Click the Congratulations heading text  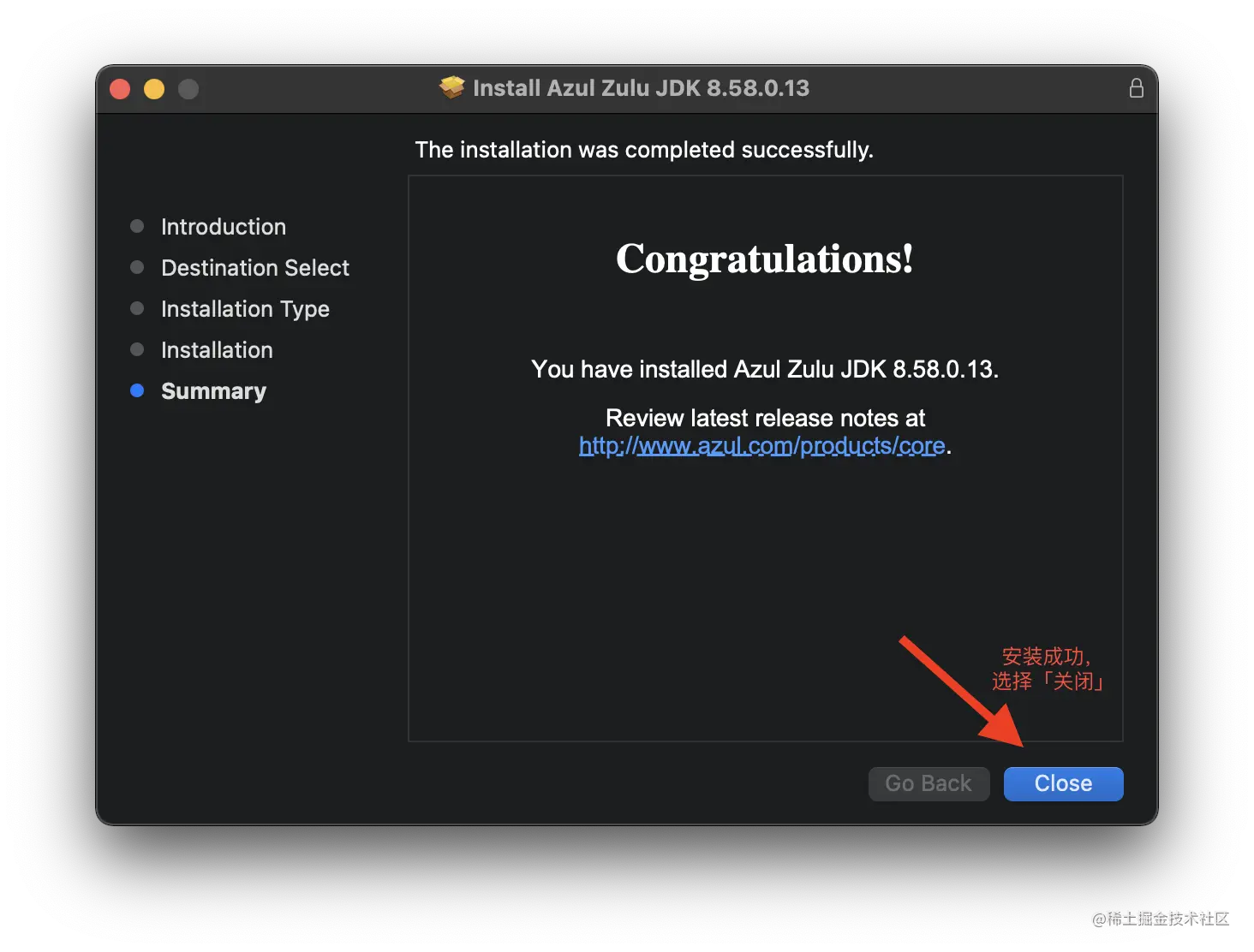point(764,259)
